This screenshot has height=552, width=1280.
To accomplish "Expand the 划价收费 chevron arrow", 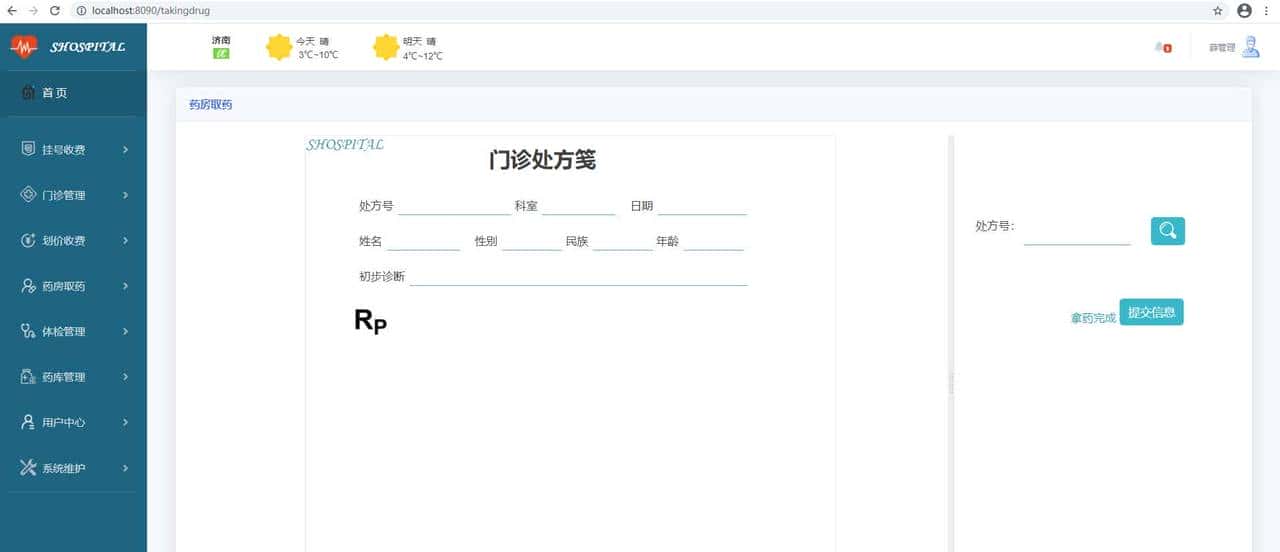I will coord(125,240).
